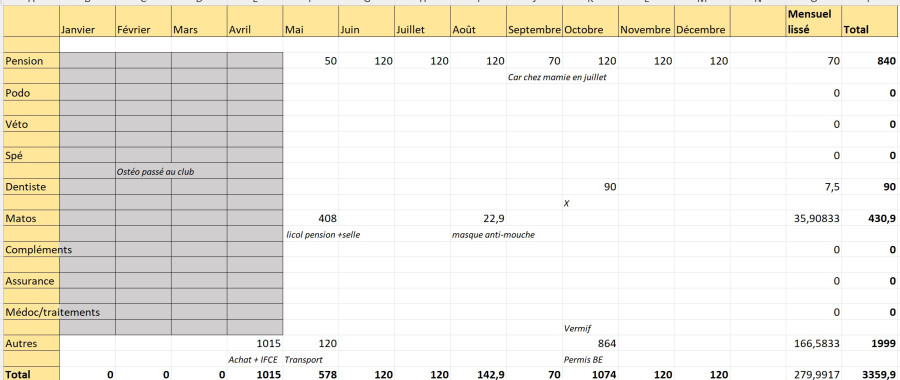Screen dimensions: 900x380
Task: Select the Spé row label
Action: pyautogui.click(x=31, y=155)
